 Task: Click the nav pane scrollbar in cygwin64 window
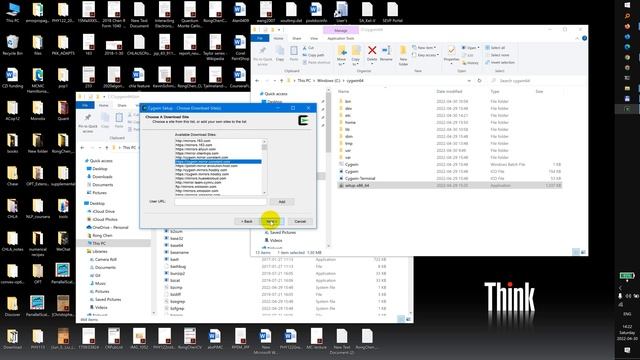pos(328,167)
